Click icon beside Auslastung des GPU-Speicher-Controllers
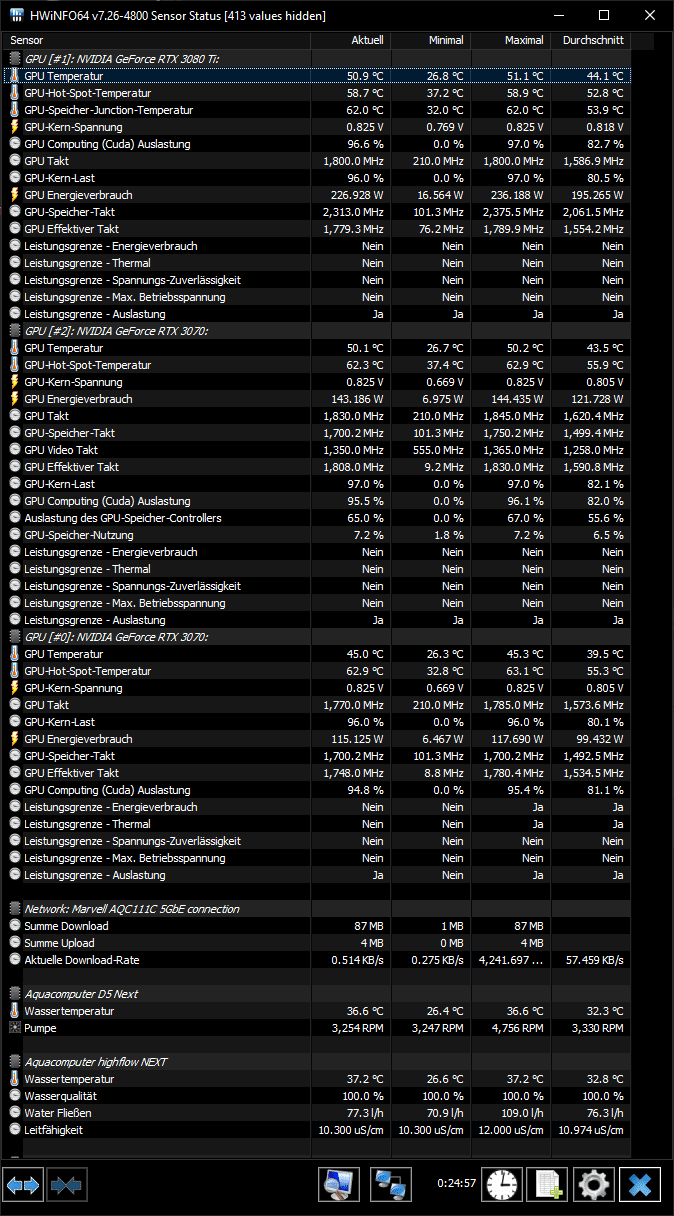 pos(15,518)
